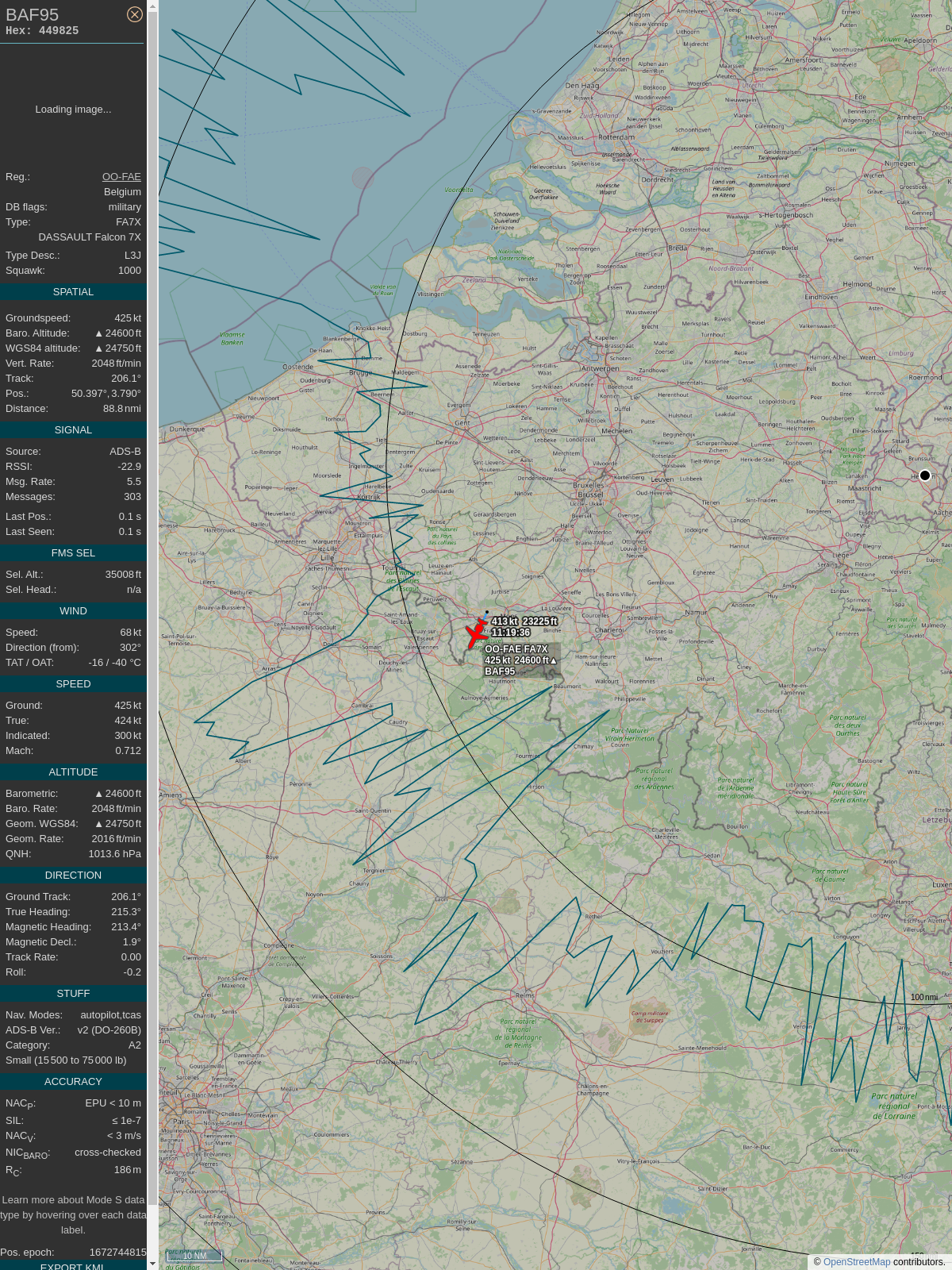Collapse the SIGNAL section header
952x1270 pixels.
pyautogui.click(x=73, y=430)
